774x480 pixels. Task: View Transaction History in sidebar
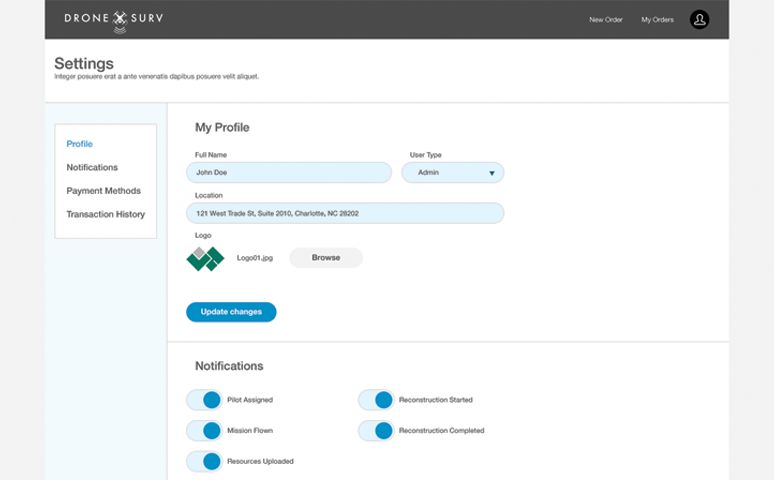105,214
